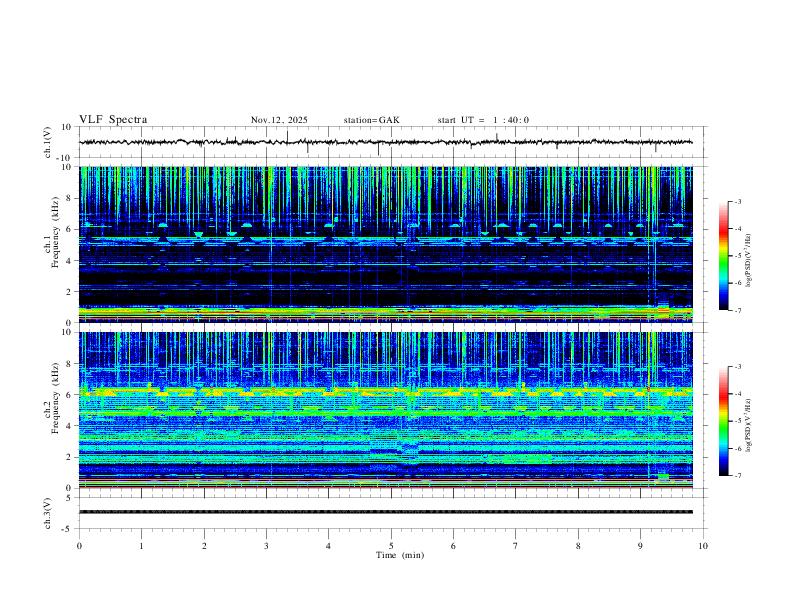Click the ch.1 colorbar "-3" tick value
This screenshot has height=612, width=792.
click(x=737, y=201)
